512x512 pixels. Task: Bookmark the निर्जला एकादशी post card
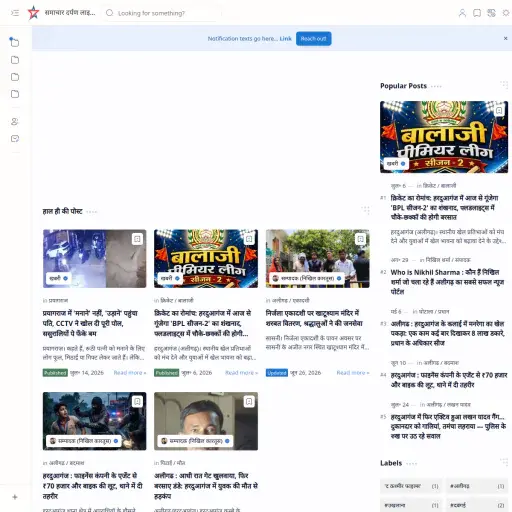(x=360, y=239)
